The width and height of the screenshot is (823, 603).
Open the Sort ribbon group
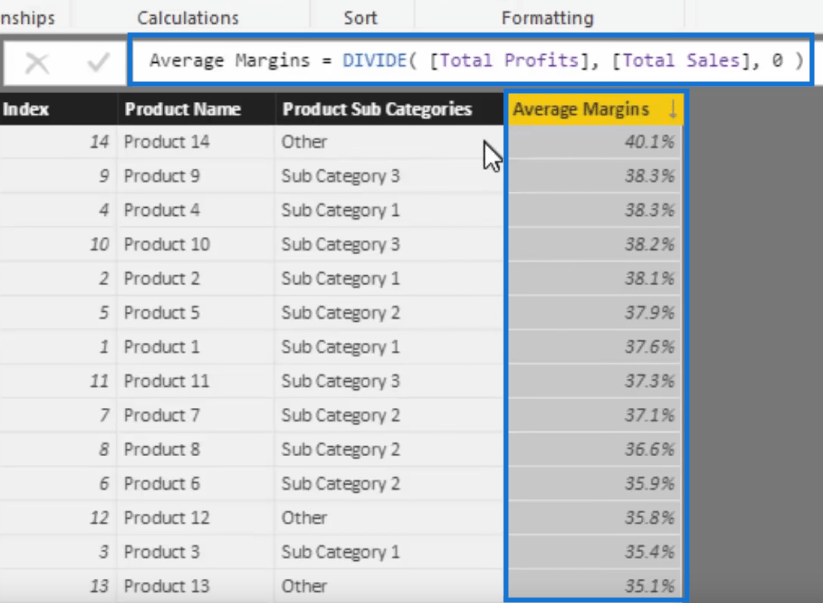click(360, 18)
